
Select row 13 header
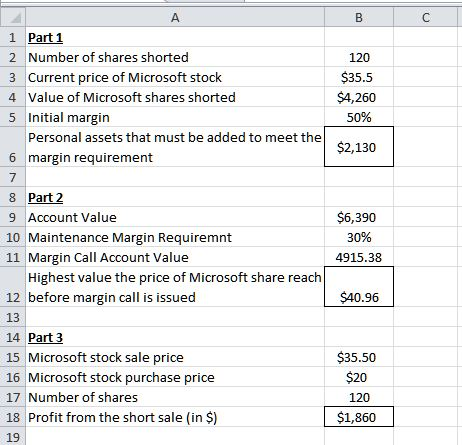pyautogui.click(x=13, y=317)
